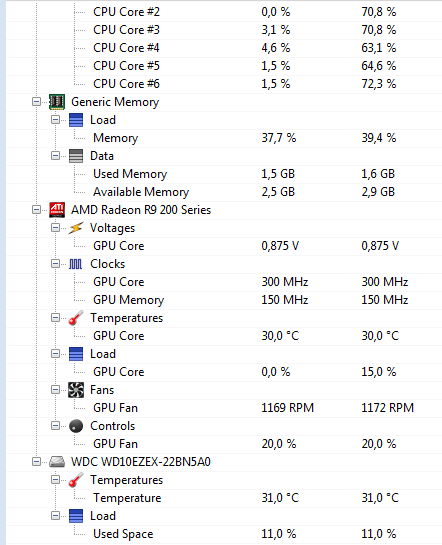Select the CPU Core #4 row
The image size is (442, 545).
pos(224,48)
